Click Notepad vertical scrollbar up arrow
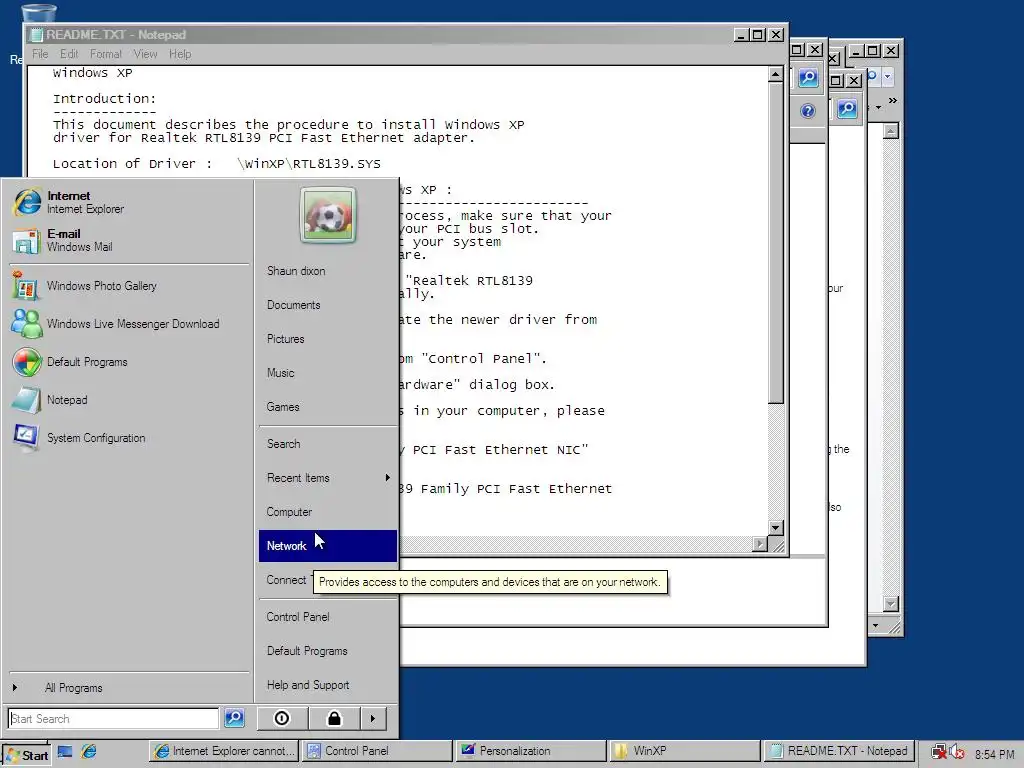The width and height of the screenshot is (1024, 768). tap(775, 74)
